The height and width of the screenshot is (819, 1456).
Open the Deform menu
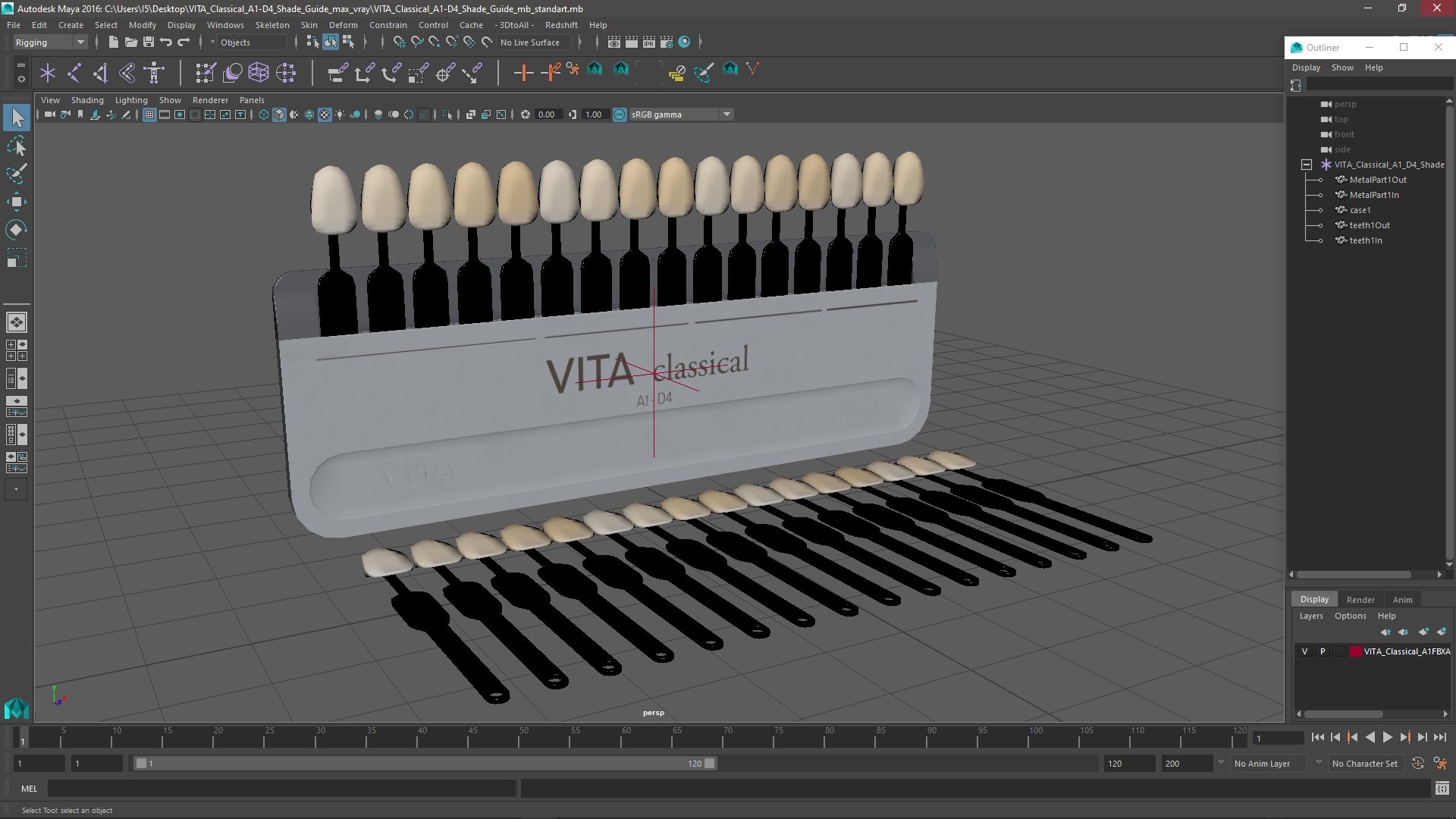pyautogui.click(x=343, y=25)
